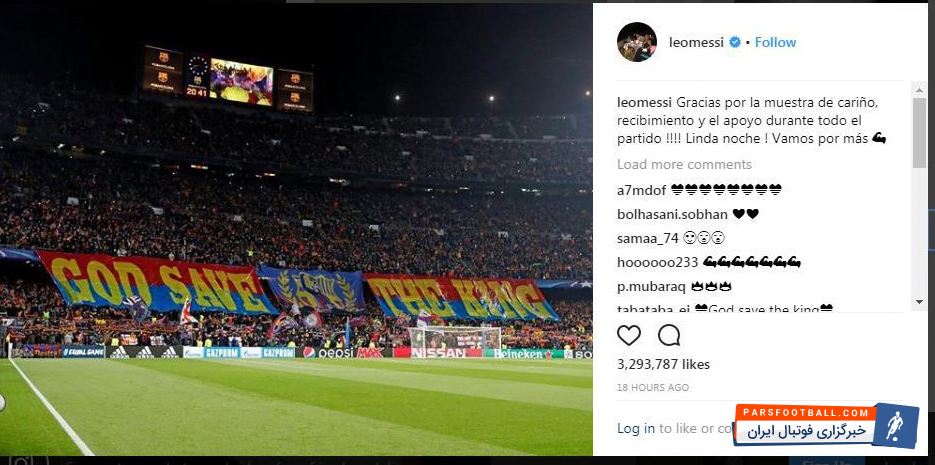
Task: Click the Parsfootball logo watermark
Action: (x=827, y=424)
